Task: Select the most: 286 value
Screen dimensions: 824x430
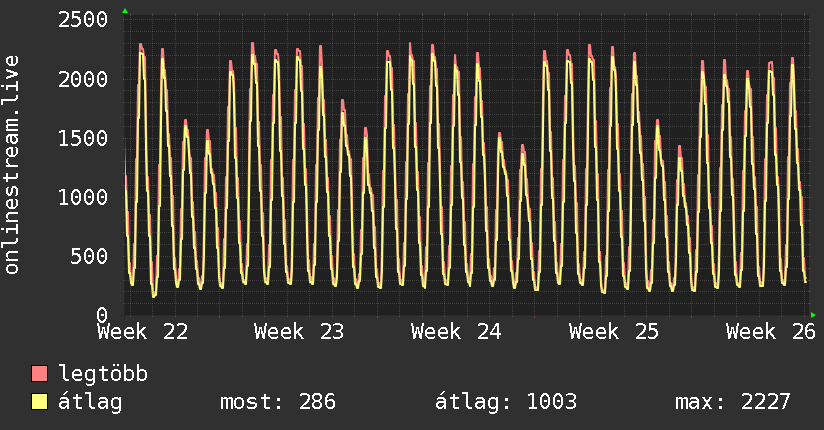Action: (277, 402)
